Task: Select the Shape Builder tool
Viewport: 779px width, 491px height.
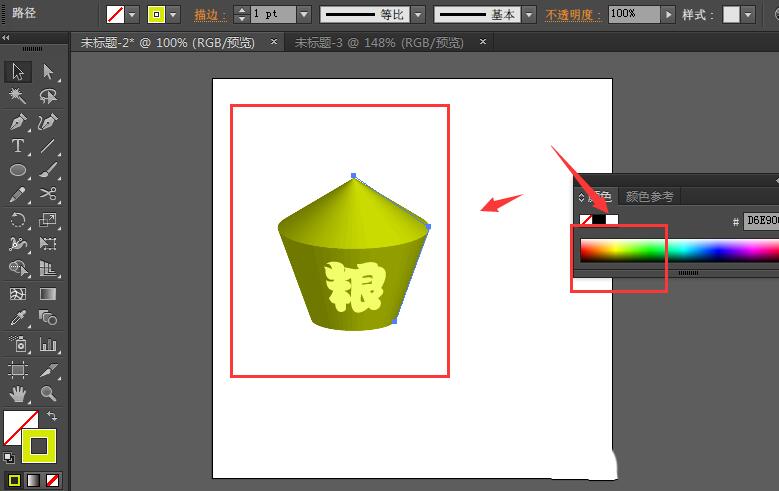Action: point(18,268)
